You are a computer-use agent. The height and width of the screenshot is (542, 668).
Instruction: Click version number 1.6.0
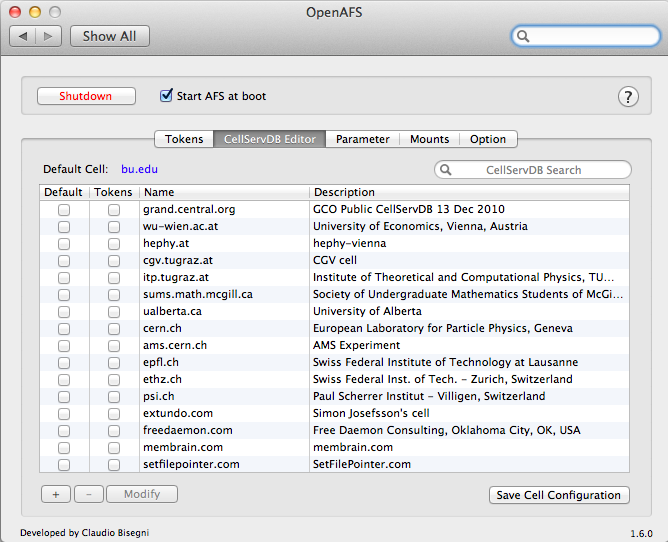642,534
